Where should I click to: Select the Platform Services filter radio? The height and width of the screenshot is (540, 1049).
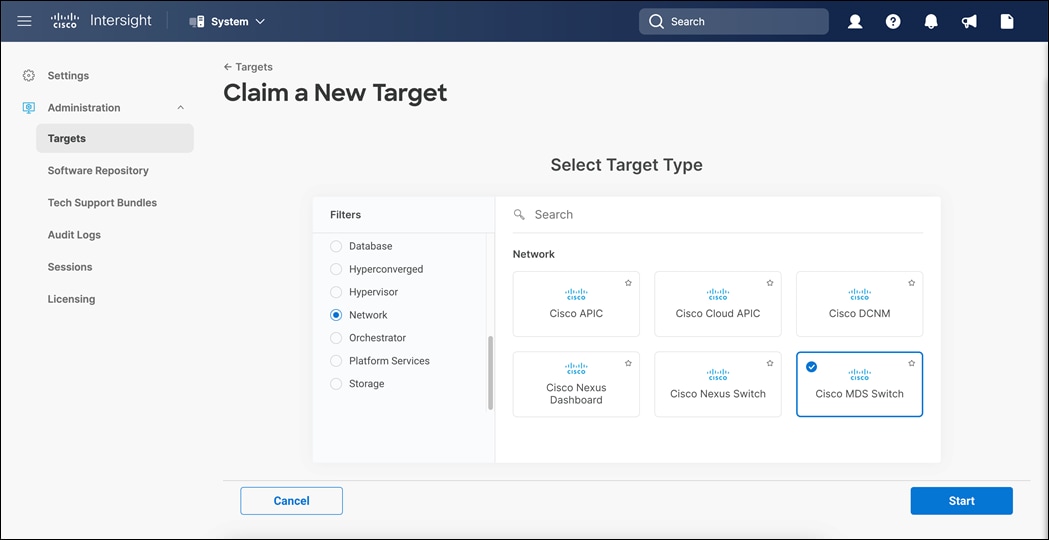tap(336, 361)
